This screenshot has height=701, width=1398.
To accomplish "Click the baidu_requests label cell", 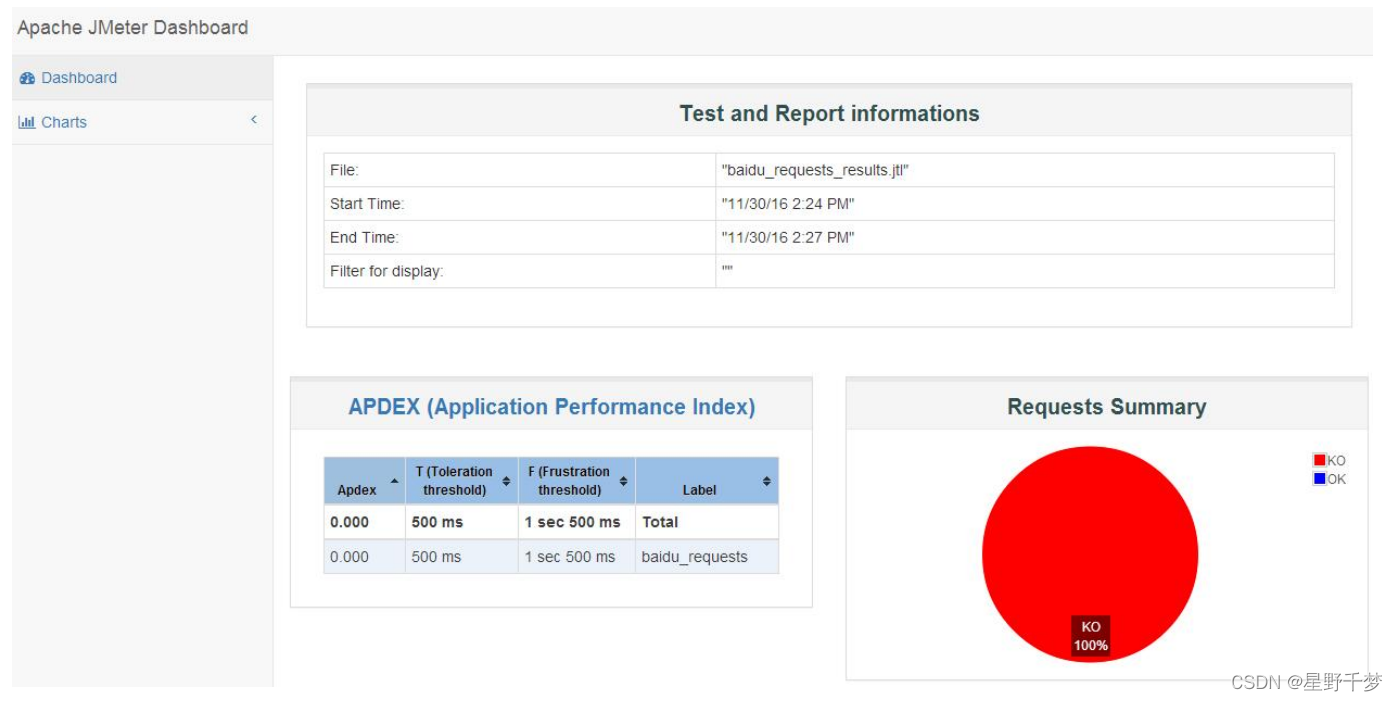I will (x=707, y=557).
